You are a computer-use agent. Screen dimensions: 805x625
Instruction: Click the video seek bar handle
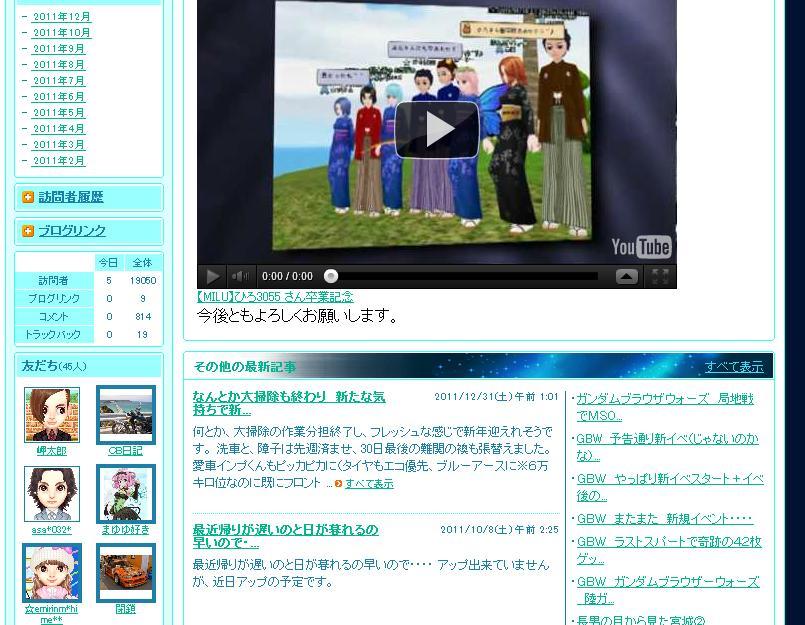pyautogui.click(x=331, y=276)
